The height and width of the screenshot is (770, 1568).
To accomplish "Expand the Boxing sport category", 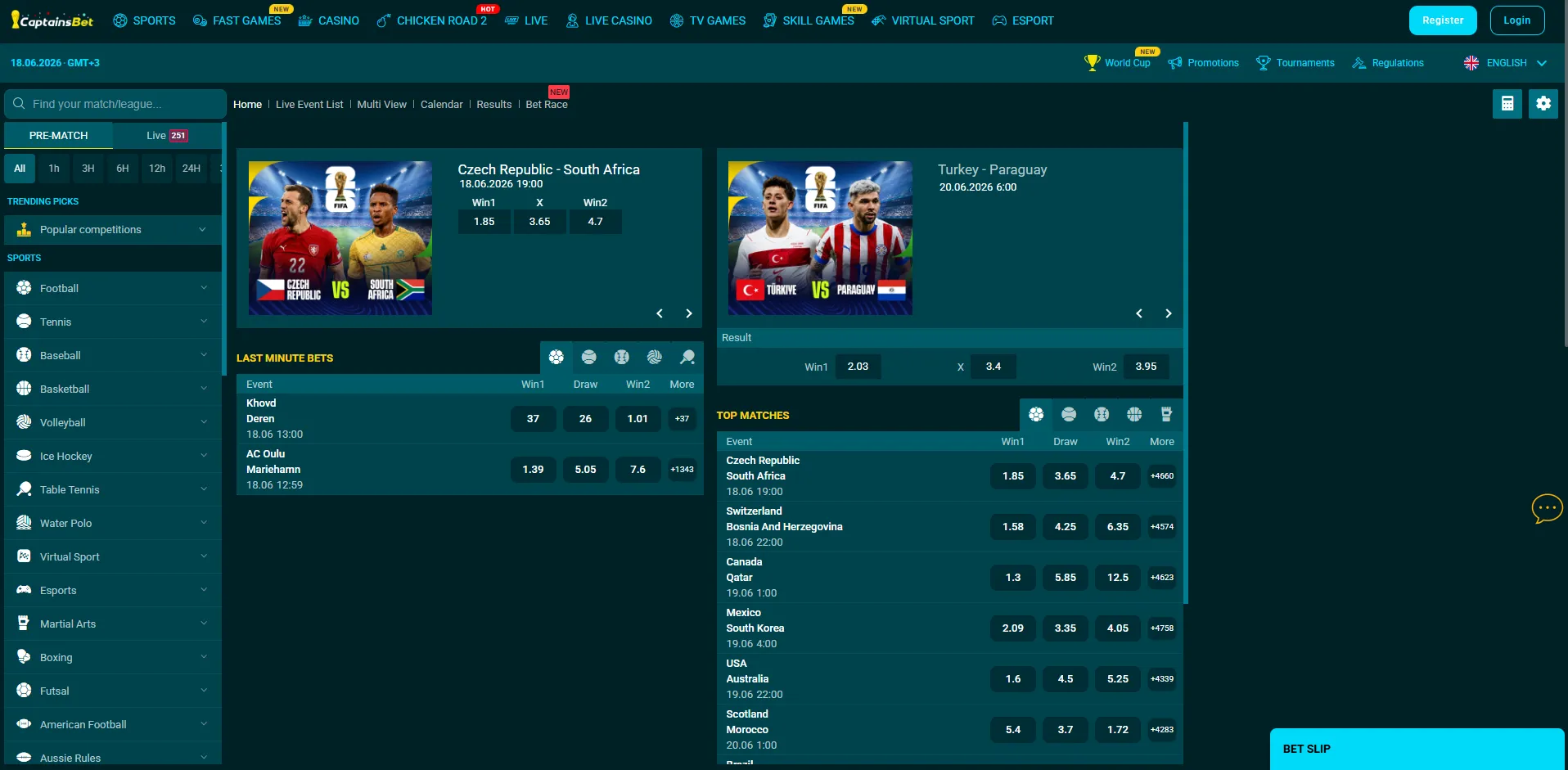I will pos(113,657).
